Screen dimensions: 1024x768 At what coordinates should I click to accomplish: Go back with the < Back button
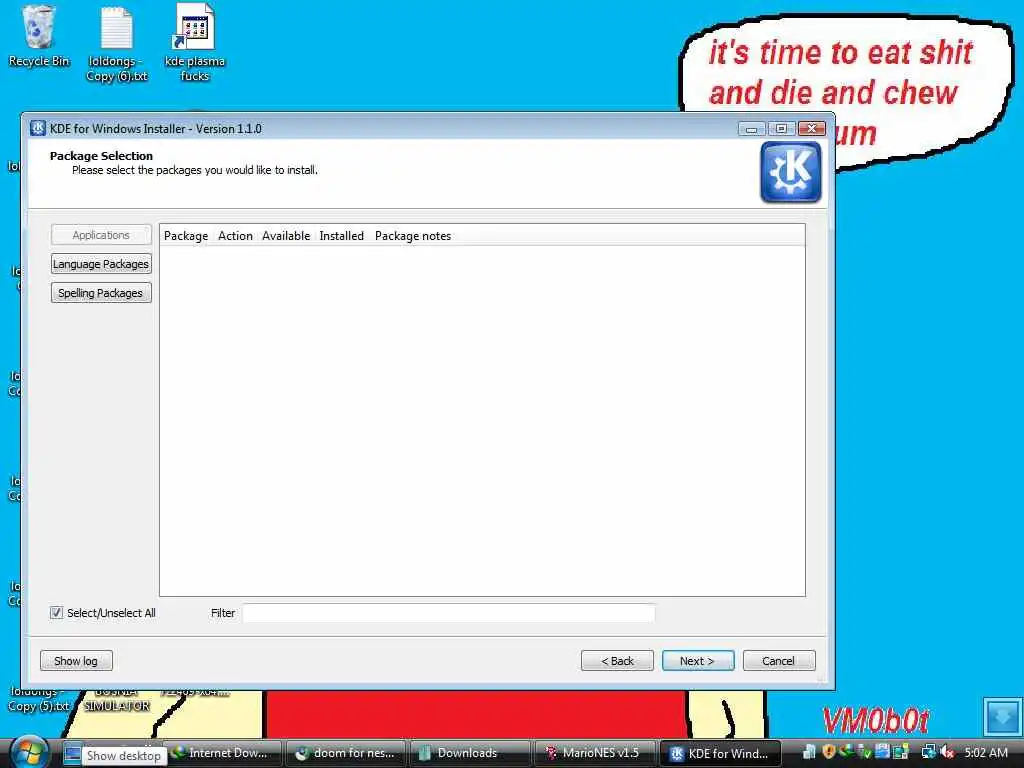click(x=617, y=661)
